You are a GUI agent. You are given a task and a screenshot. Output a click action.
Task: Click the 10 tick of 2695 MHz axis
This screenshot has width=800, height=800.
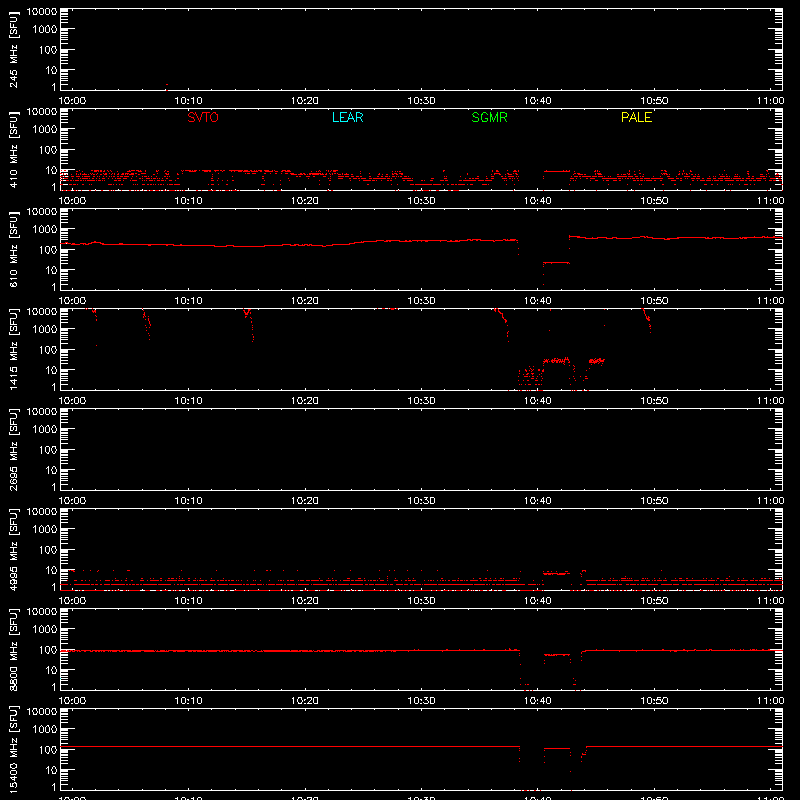click(x=52, y=470)
